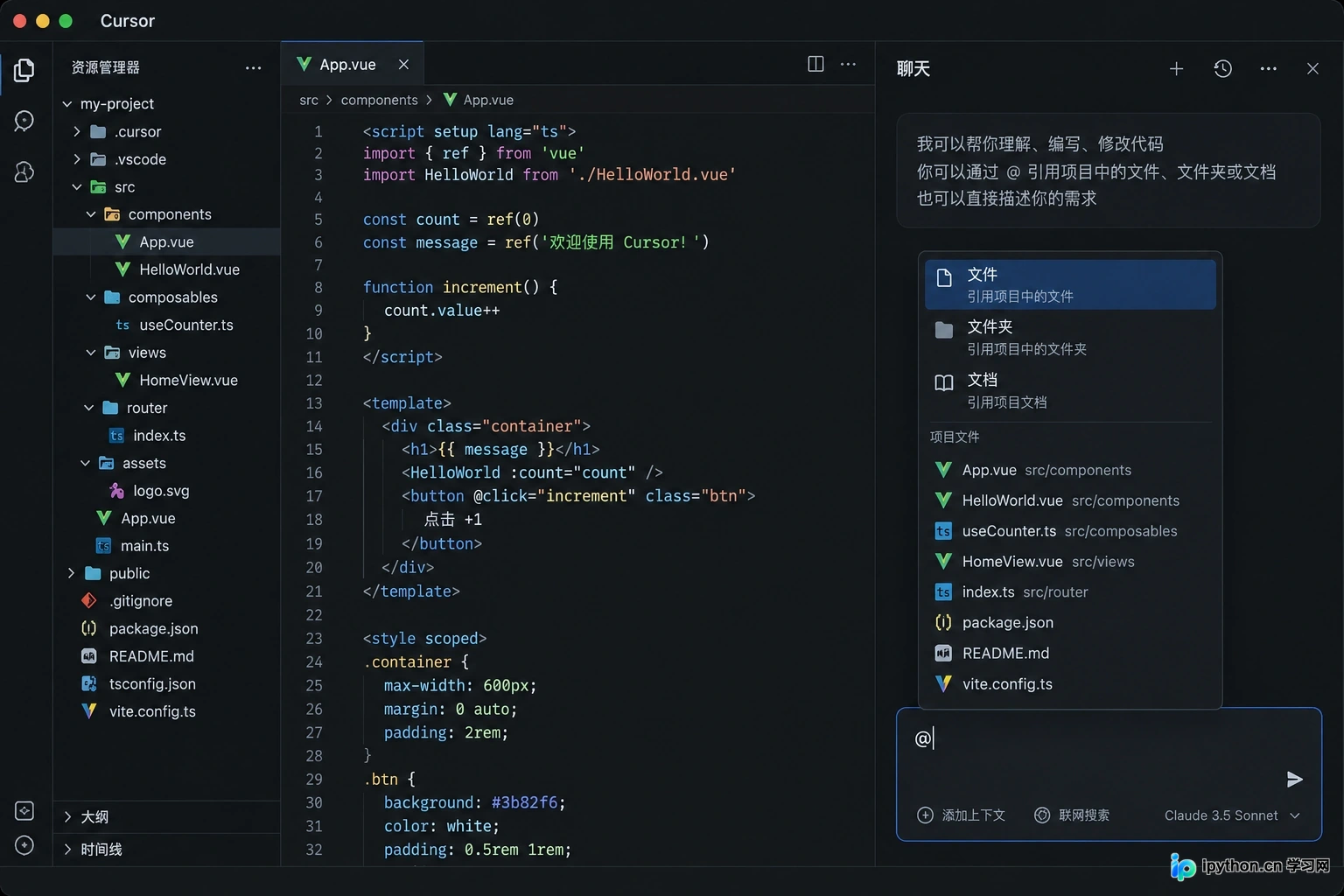Show chat history clock icon
The image size is (1344, 896).
click(1222, 68)
